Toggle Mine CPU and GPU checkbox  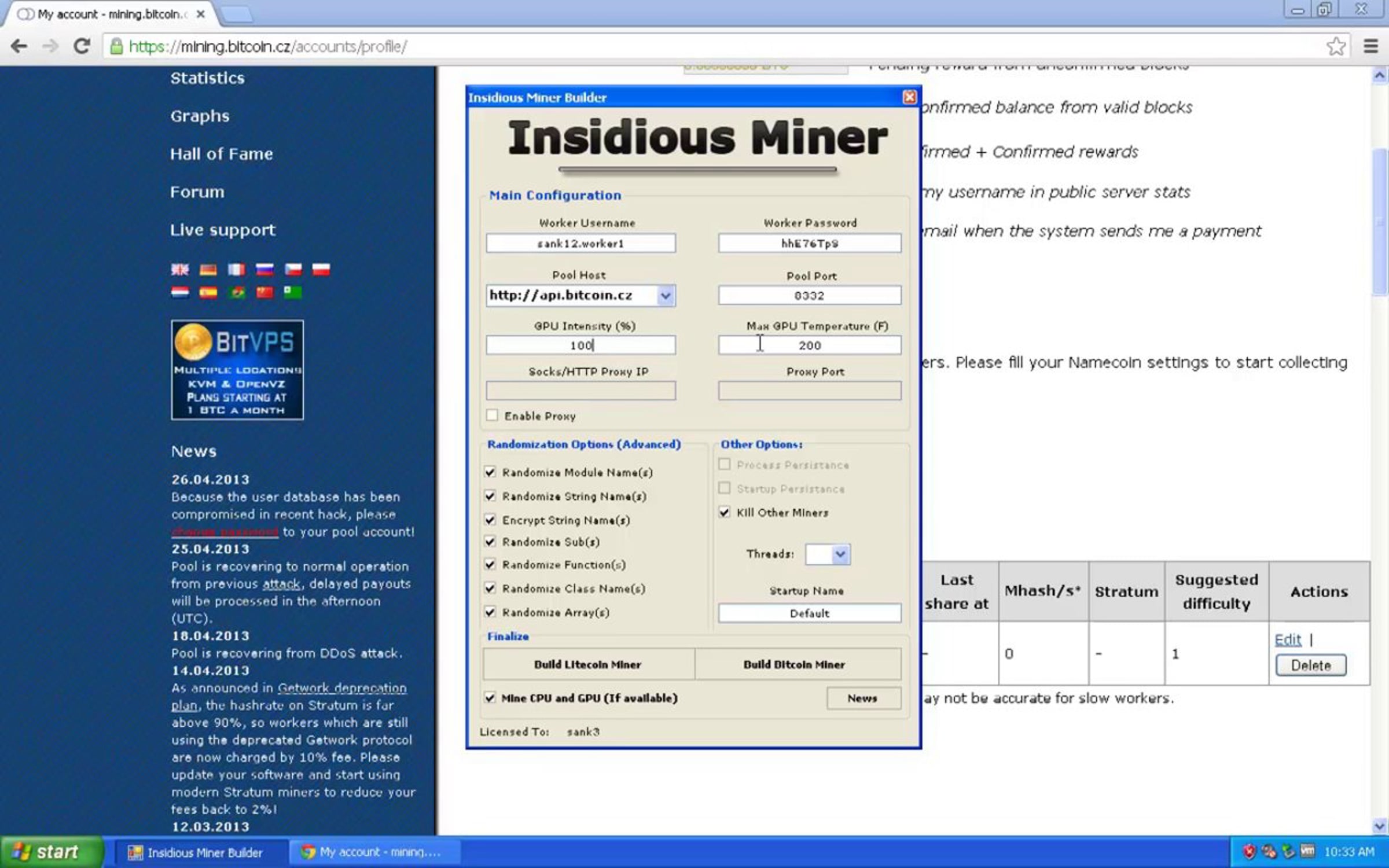click(490, 698)
